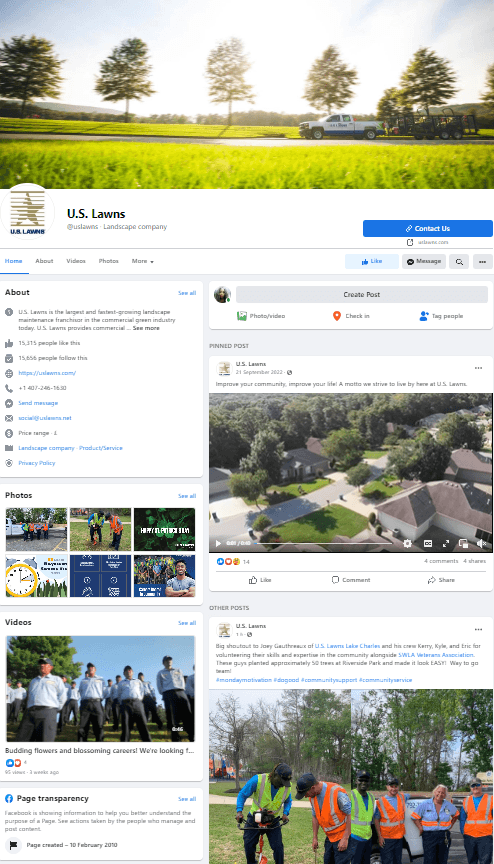This screenshot has width=494, height=864.
Task: Comment on the pinned post
Action: pyautogui.click(x=351, y=580)
